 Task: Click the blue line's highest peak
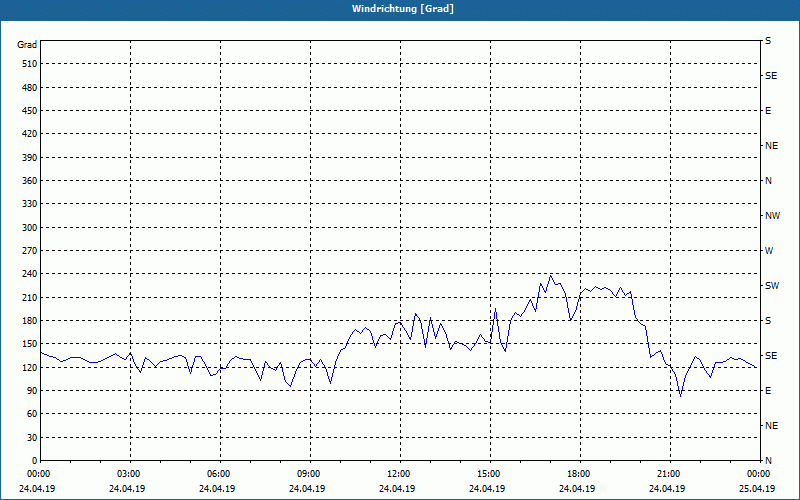pyautogui.click(x=550, y=276)
